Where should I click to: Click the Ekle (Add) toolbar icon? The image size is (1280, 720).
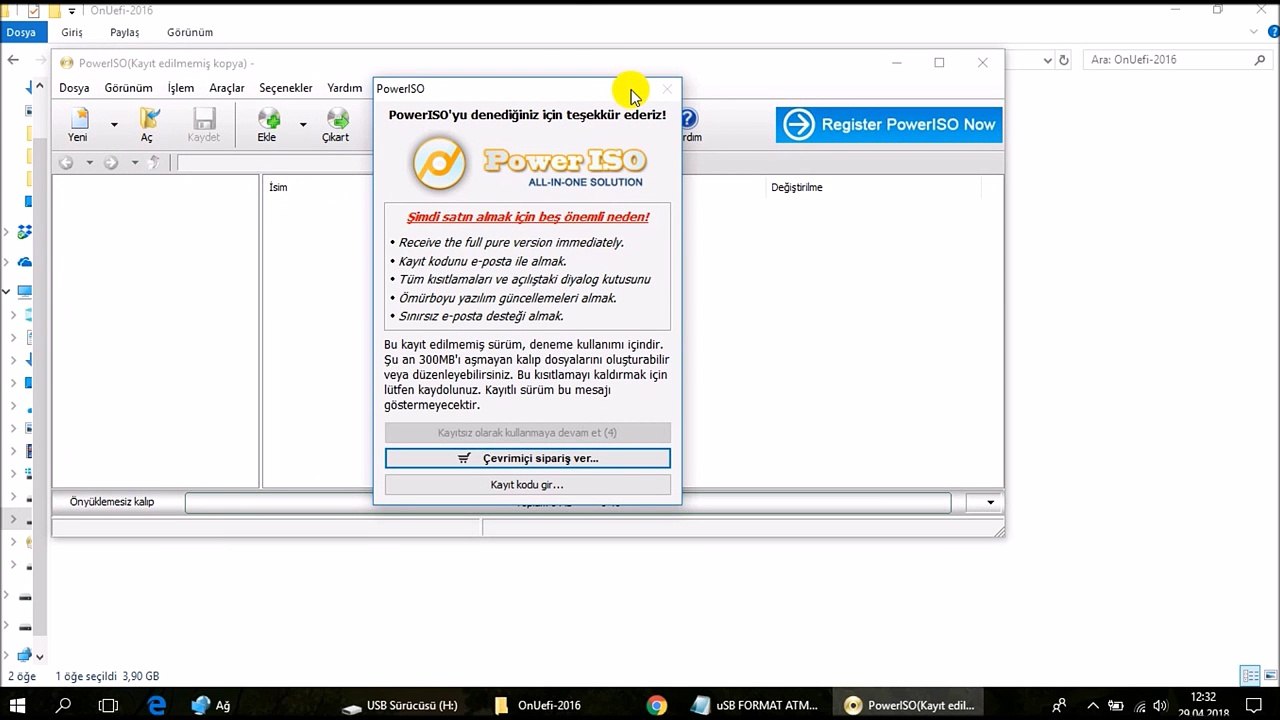coord(267,125)
